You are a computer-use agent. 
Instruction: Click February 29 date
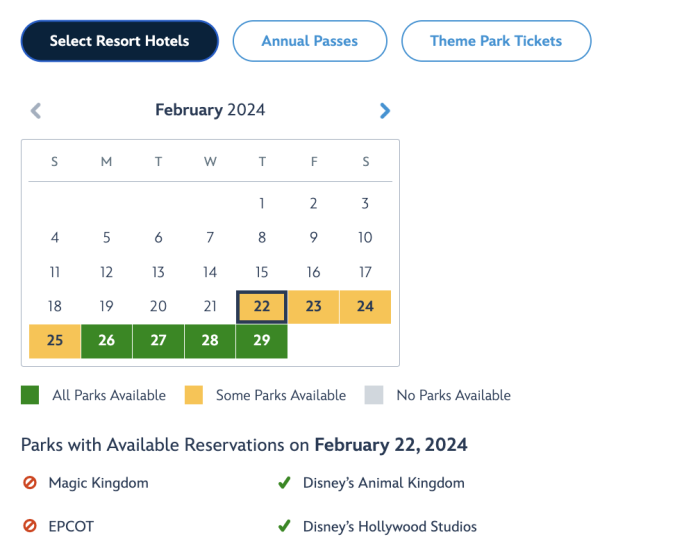(262, 341)
